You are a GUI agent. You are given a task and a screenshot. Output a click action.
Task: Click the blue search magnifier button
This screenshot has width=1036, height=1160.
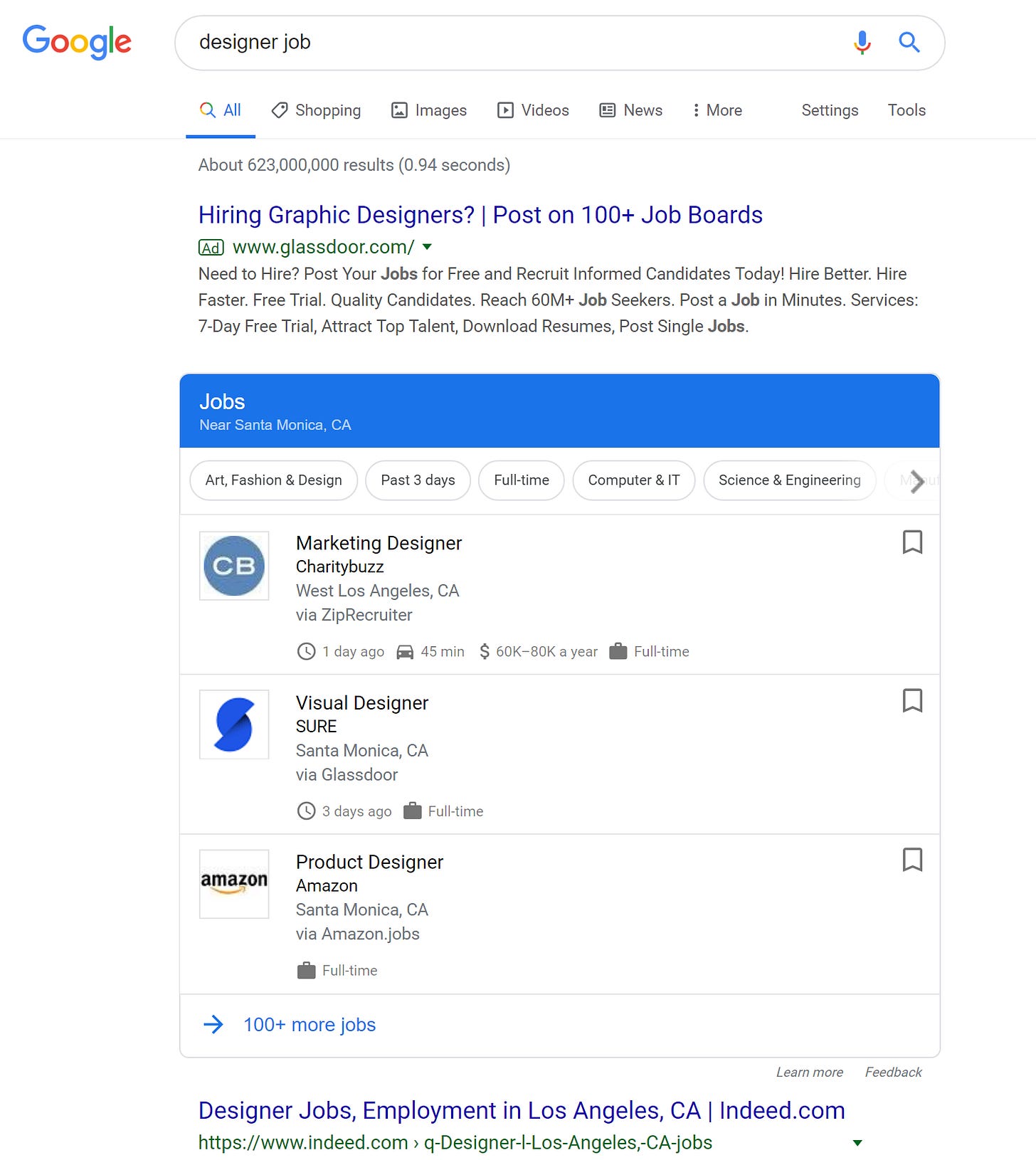pyautogui.click(x=909, y=43)
